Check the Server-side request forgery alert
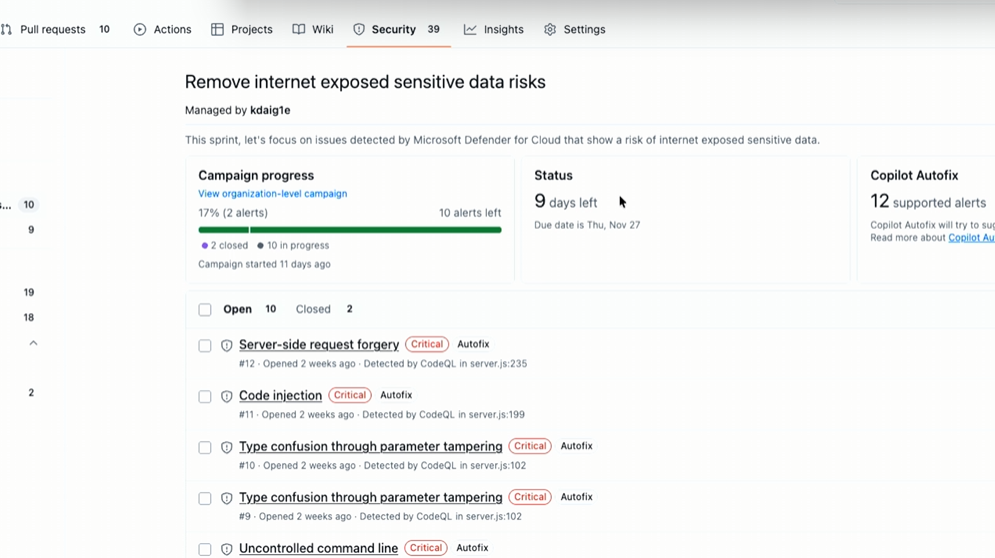This screenshot has height=558, width=995. 205,346
